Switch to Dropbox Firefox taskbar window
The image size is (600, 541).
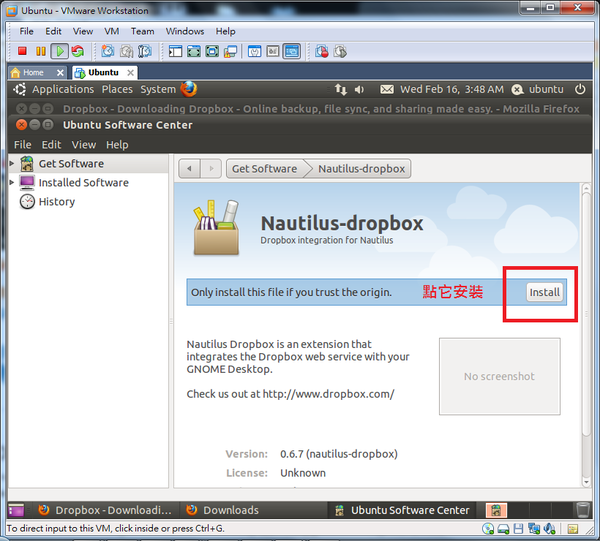click(x=105, y=510)
